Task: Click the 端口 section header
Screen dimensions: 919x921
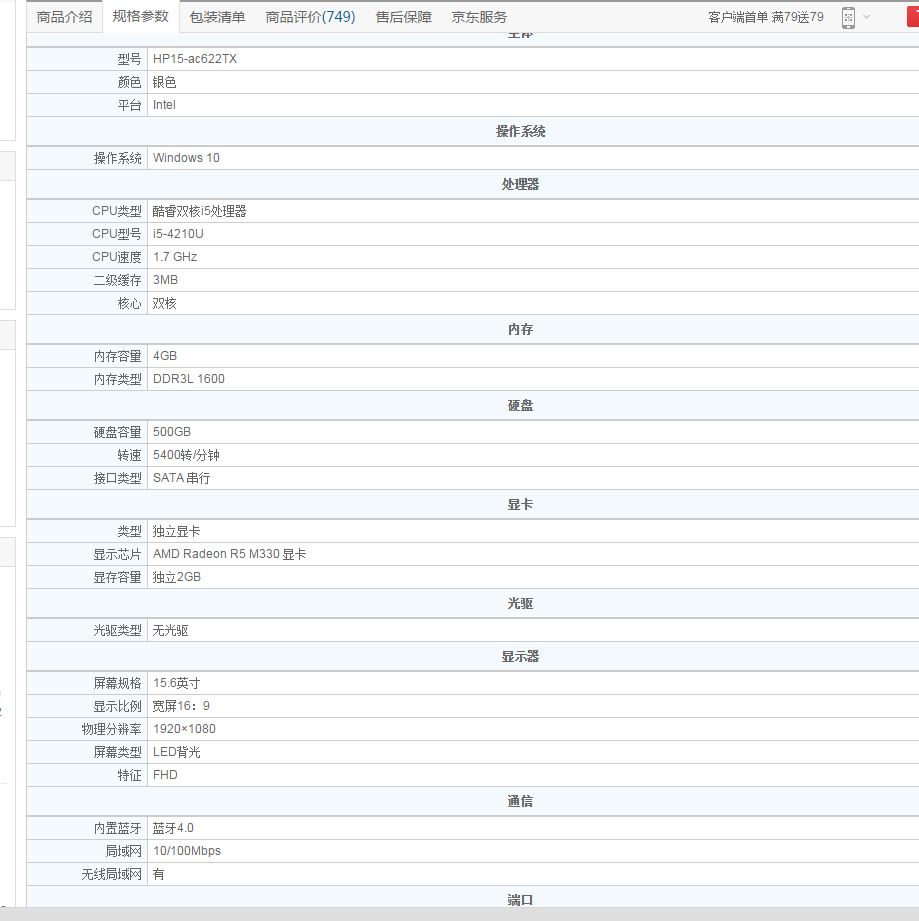Action: click(520, 899)
